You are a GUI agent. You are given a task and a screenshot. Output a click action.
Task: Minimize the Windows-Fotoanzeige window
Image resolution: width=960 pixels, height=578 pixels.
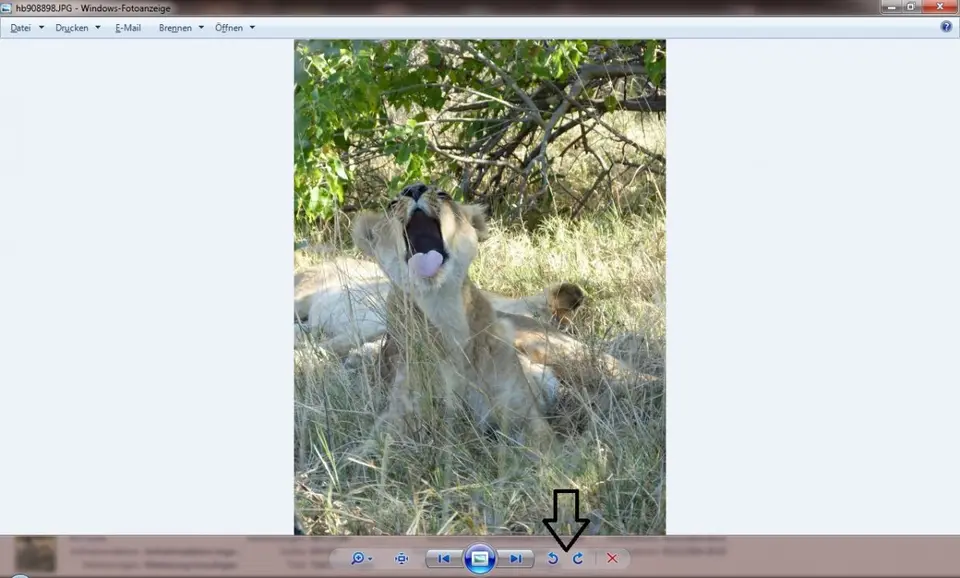tap(891, 7)
